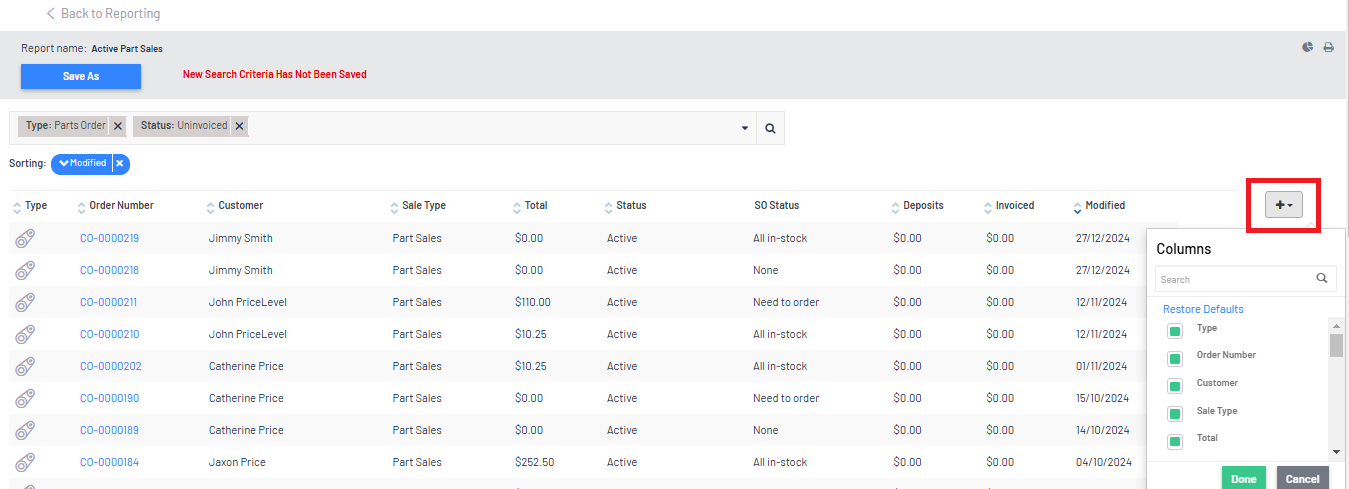
Task: Click the print report icon
Action: click(1329, 47)
